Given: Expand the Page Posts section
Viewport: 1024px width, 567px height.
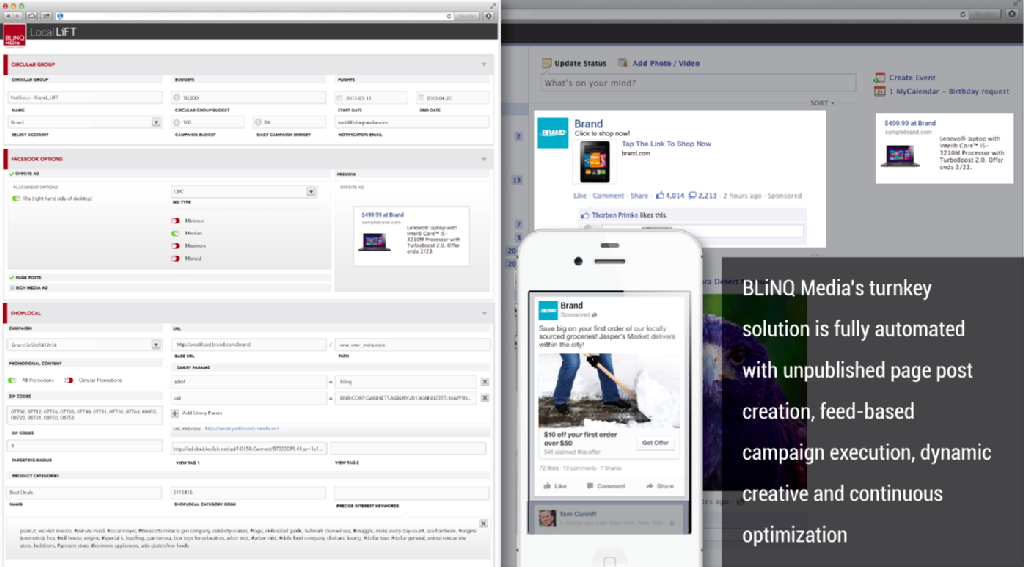Looking at the screenshot, I should tap(11, 277).
